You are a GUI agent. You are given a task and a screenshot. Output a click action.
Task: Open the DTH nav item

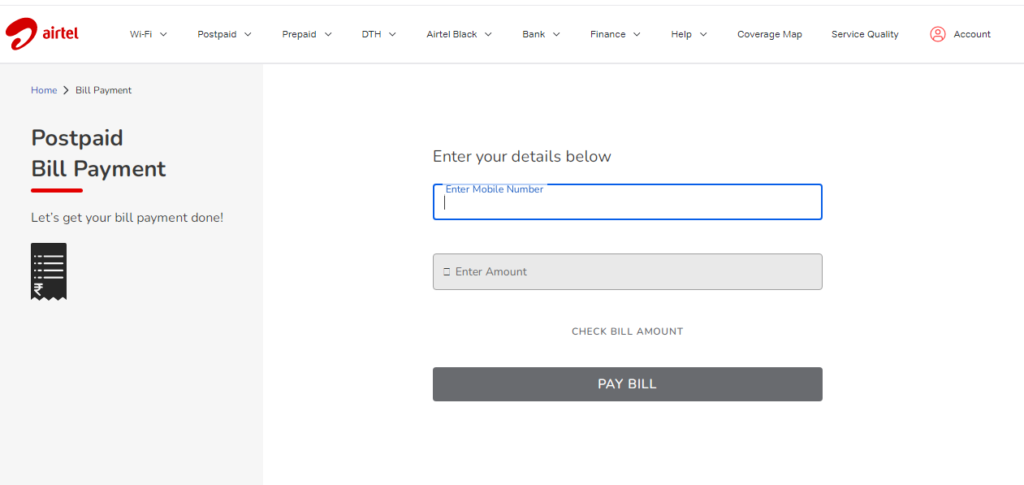click(371, 35)
